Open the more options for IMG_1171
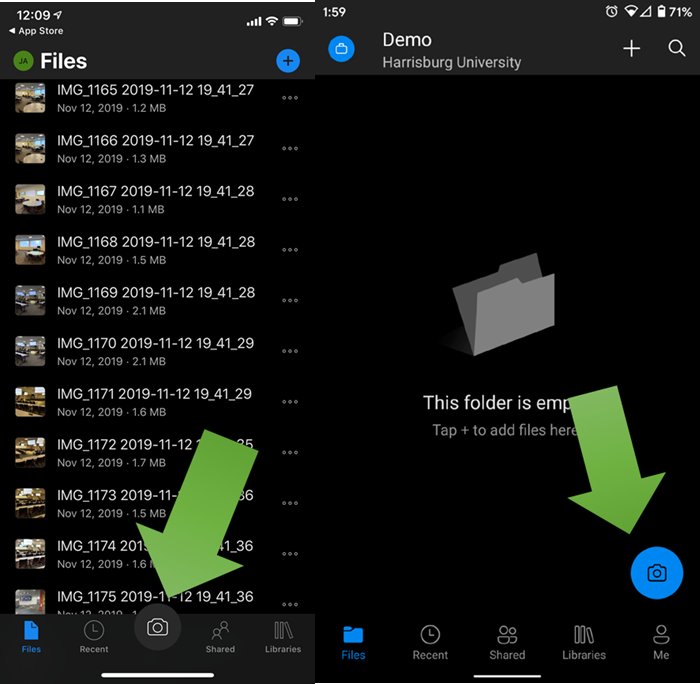 pyautogui.click(x=290, y=402)
